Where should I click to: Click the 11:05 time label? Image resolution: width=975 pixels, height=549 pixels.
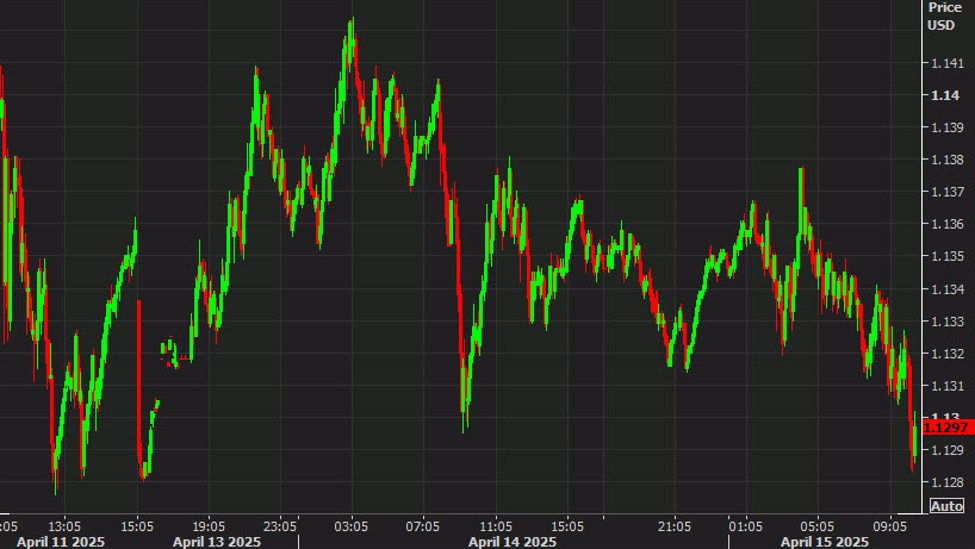tap(496, 527)
